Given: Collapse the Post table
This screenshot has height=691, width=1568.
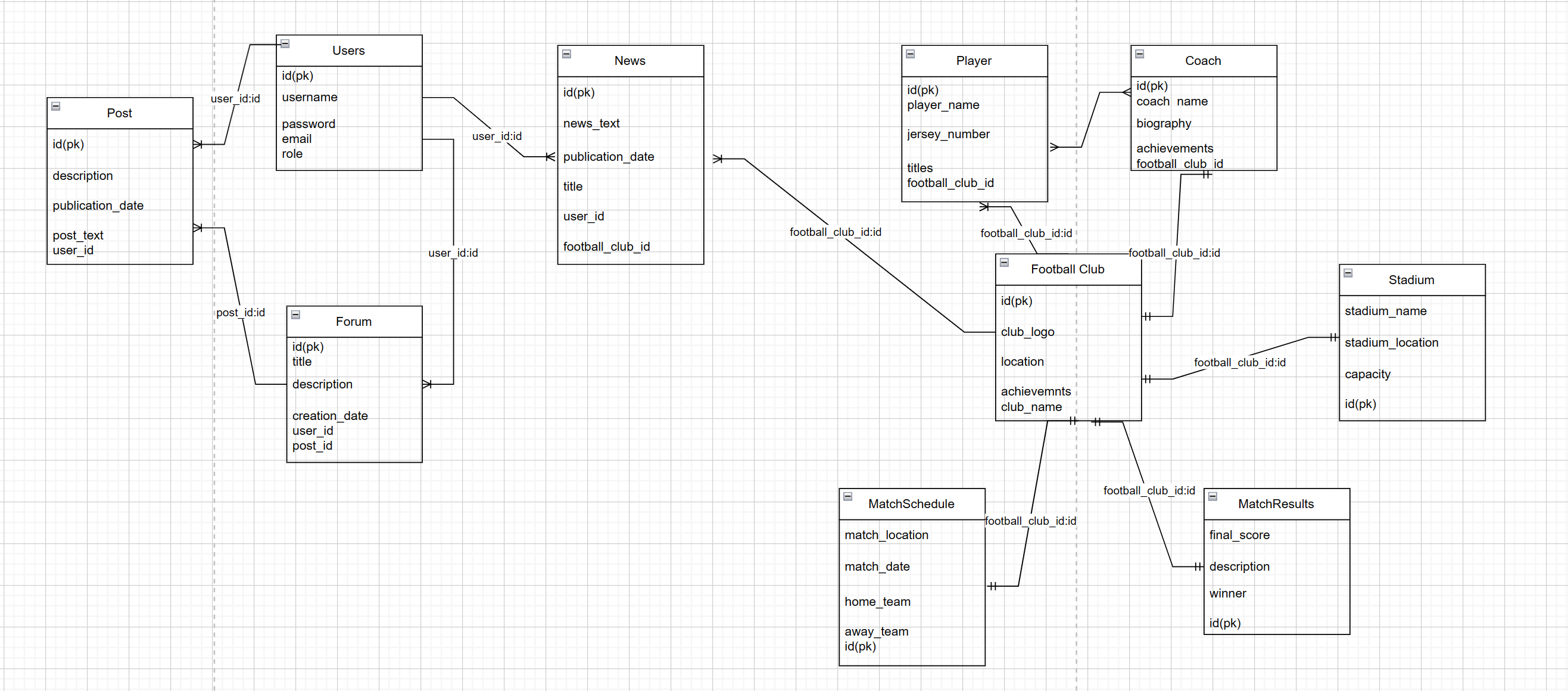Looking at the screenshot, I should pos(56,106).
